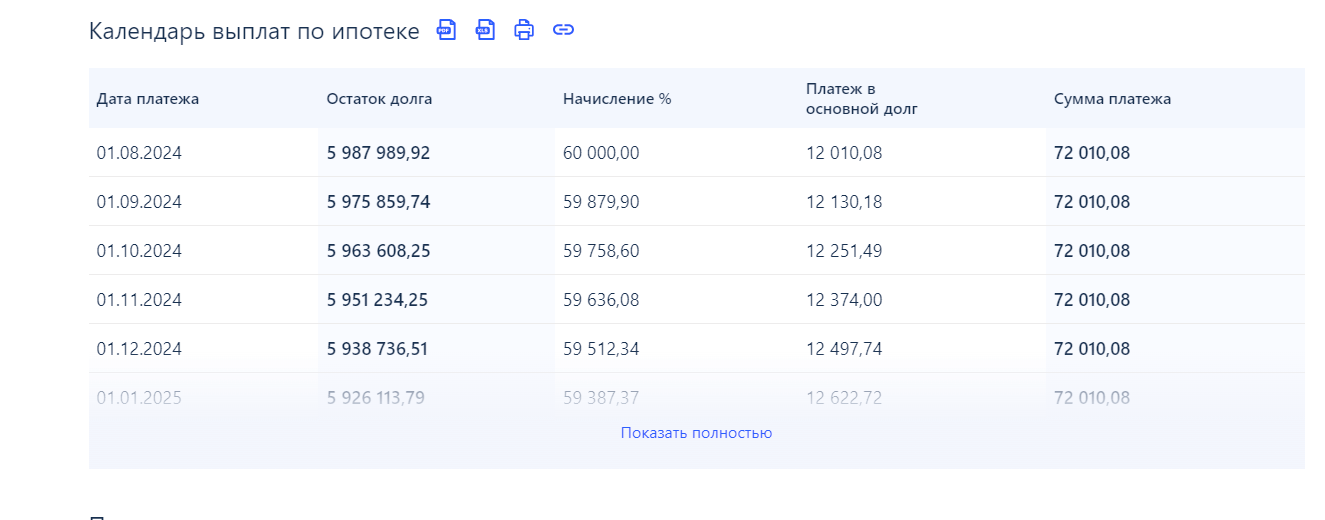Select the 01.08.2024 payment date cell

pyautogui.click(x=139, y=153)
